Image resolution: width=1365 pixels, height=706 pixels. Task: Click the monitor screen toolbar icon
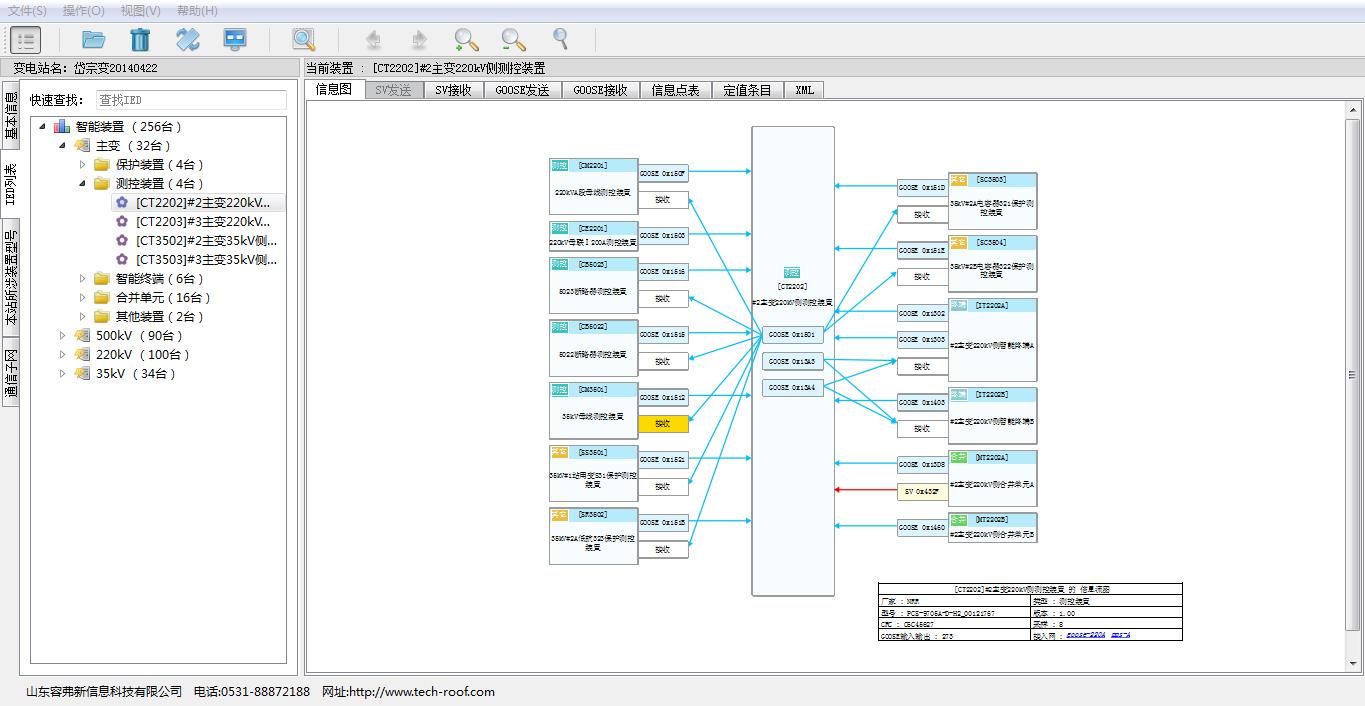click(x=235, y=40)
